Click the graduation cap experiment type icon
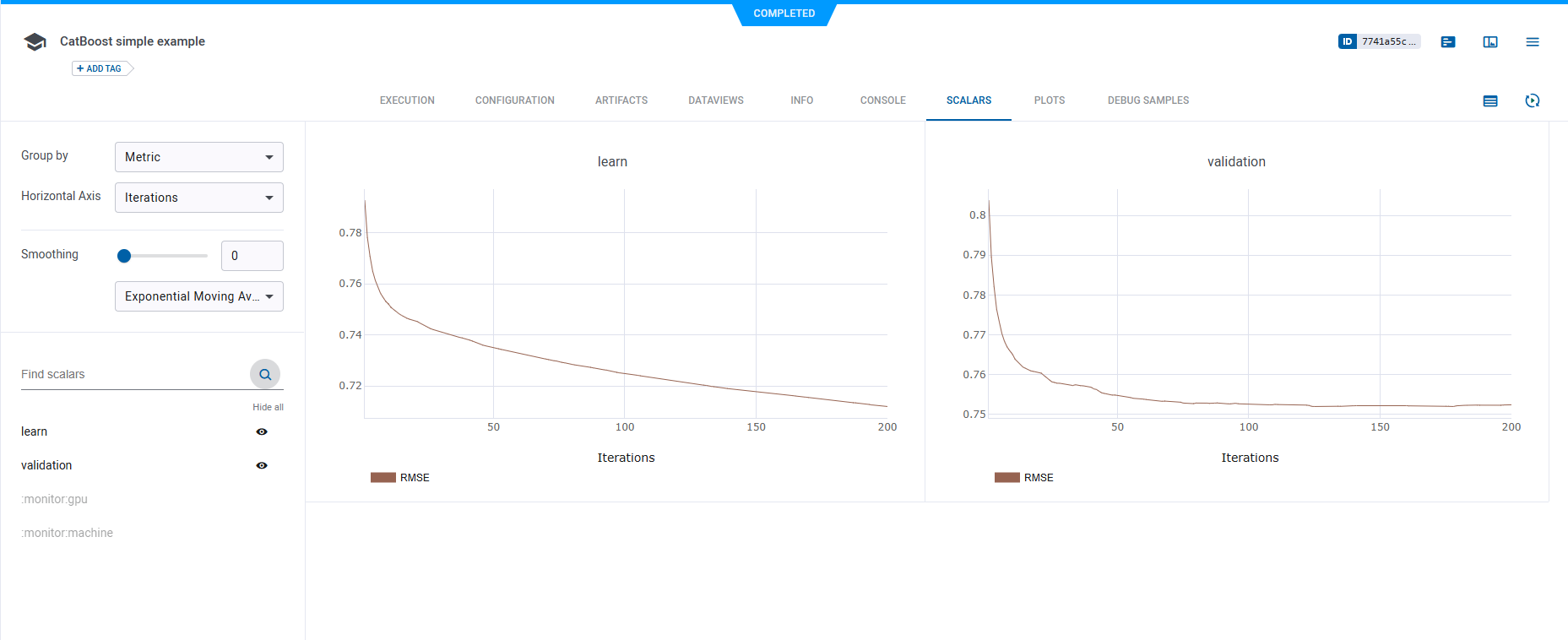Image resolution: width=1568 pixels, height=640 pixels. point(35,41)
